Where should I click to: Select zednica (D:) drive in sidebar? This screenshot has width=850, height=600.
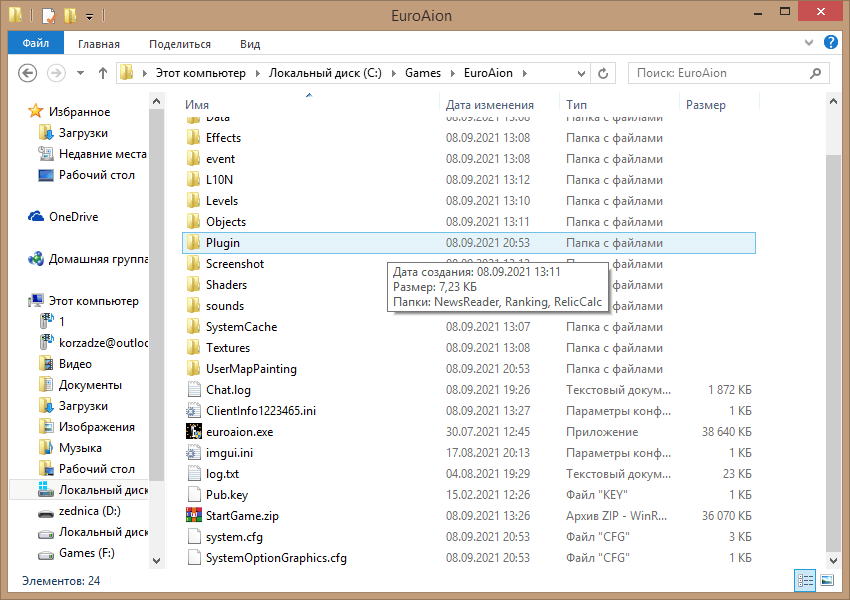(89, 511)
